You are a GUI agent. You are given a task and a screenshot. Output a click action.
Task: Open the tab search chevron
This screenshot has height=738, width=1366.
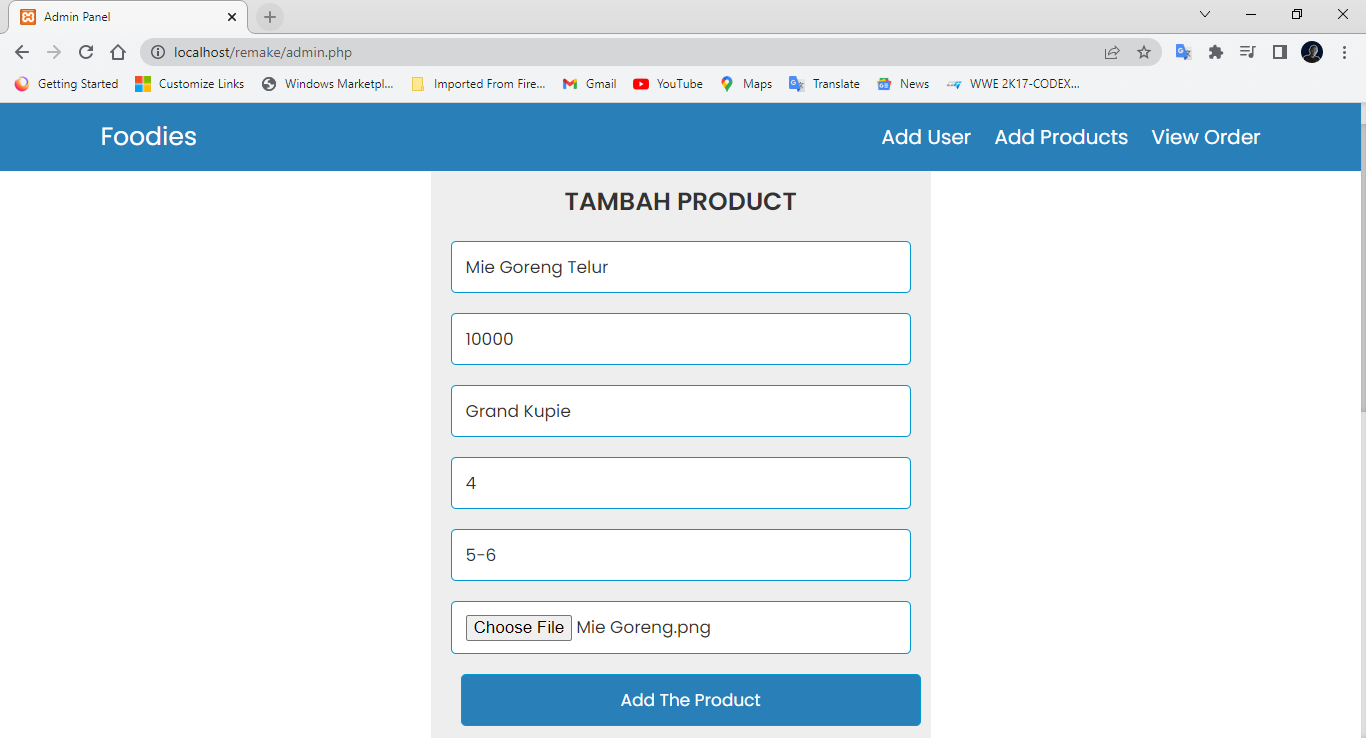1205,14
